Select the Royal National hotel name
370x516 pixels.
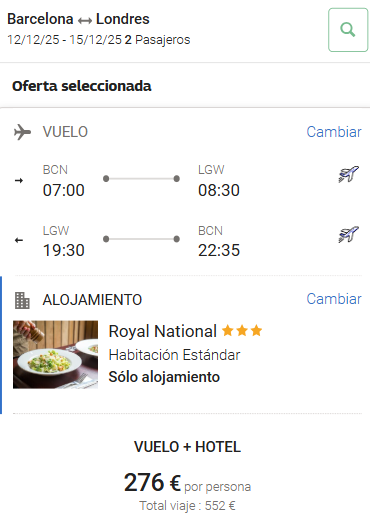163,331
